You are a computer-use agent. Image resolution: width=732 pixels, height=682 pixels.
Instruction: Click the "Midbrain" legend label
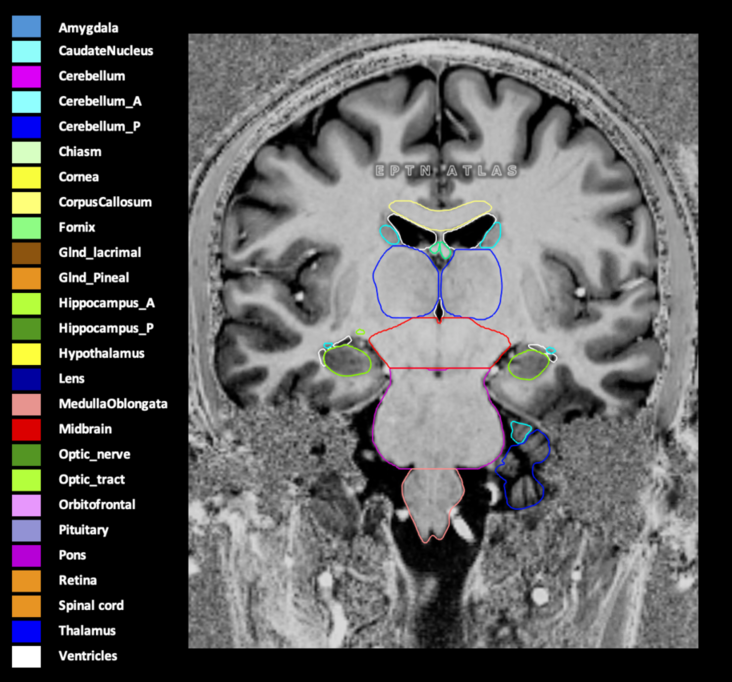click(x=85, y=429)
